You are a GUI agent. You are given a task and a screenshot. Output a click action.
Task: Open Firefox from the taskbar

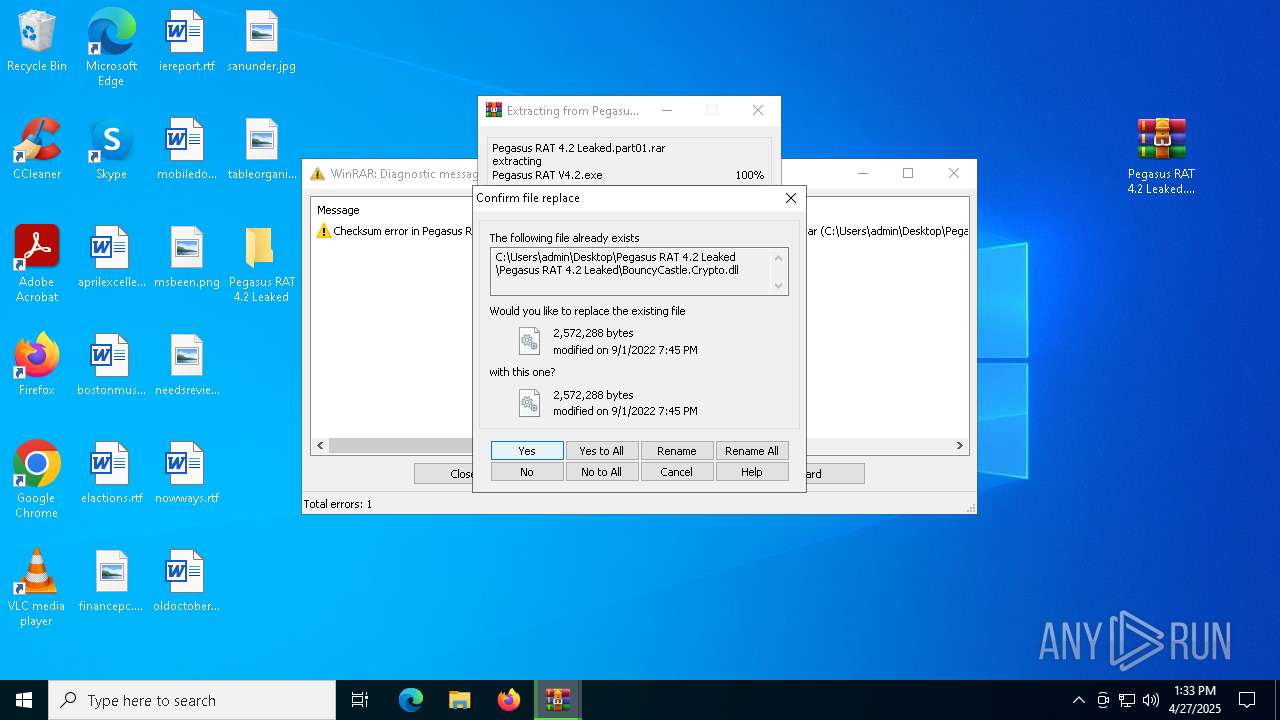click(x=509, y=700)
